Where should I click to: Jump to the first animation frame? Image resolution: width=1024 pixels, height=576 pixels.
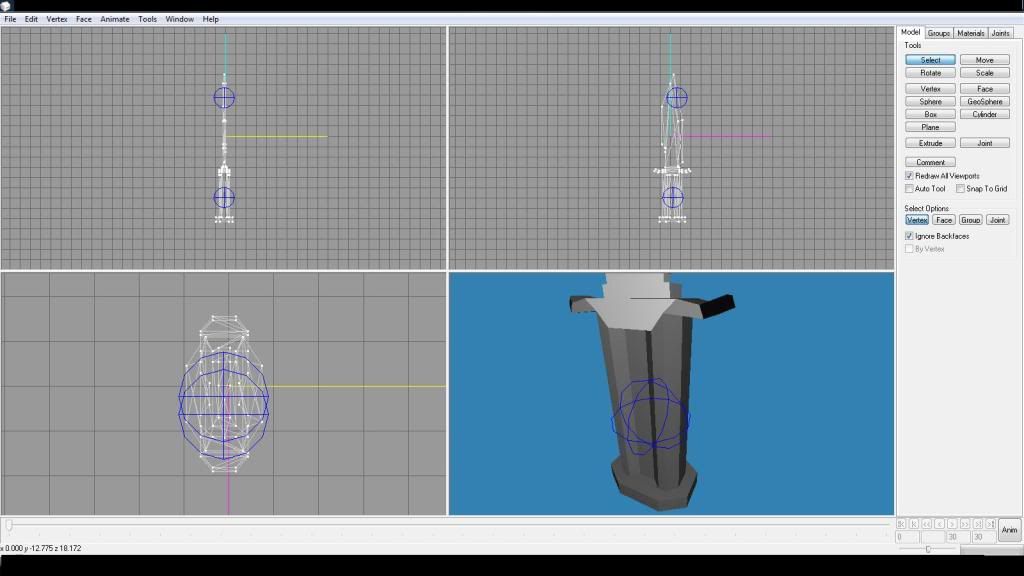pos(901,524)
